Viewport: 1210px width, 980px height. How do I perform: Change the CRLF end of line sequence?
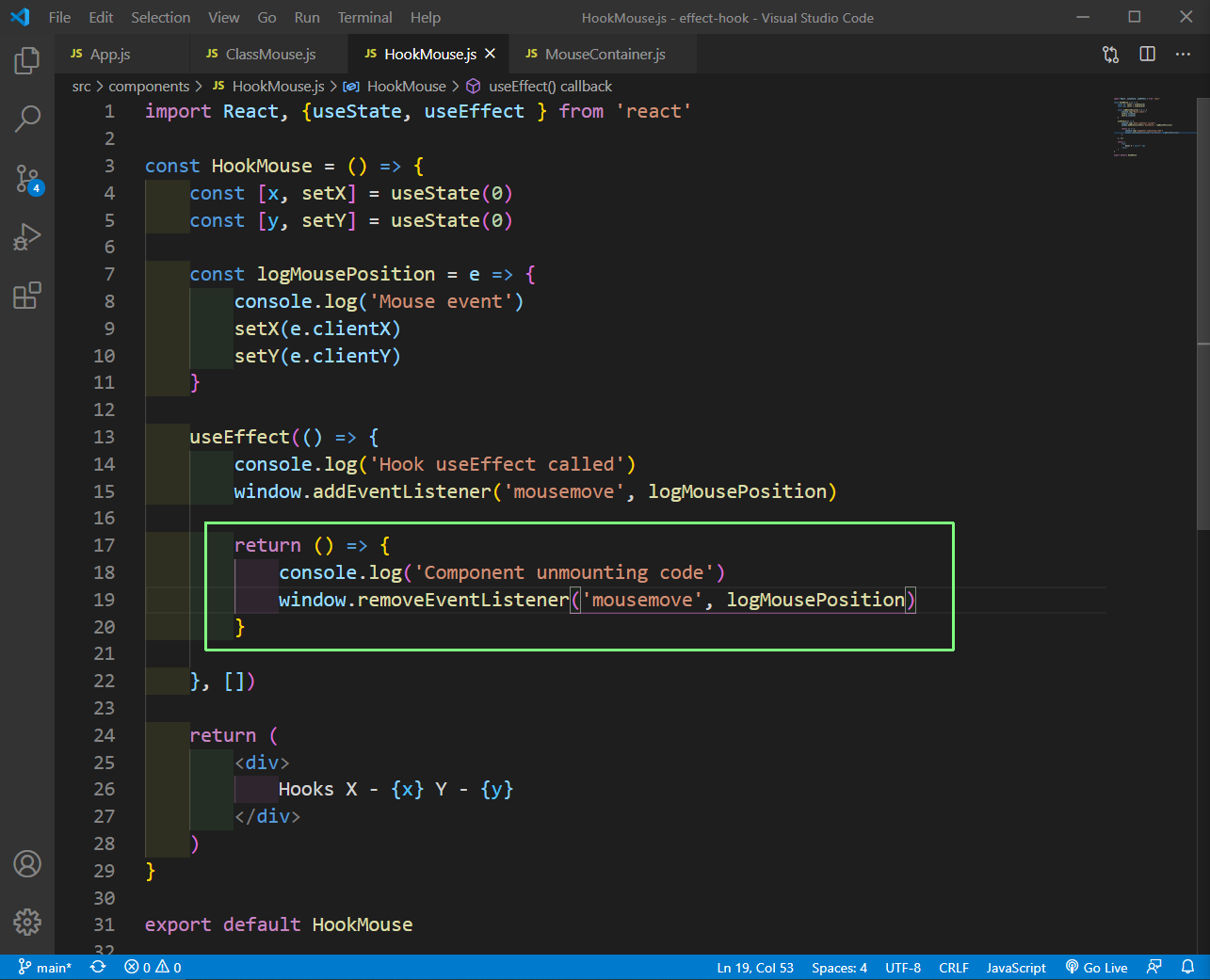954,967
